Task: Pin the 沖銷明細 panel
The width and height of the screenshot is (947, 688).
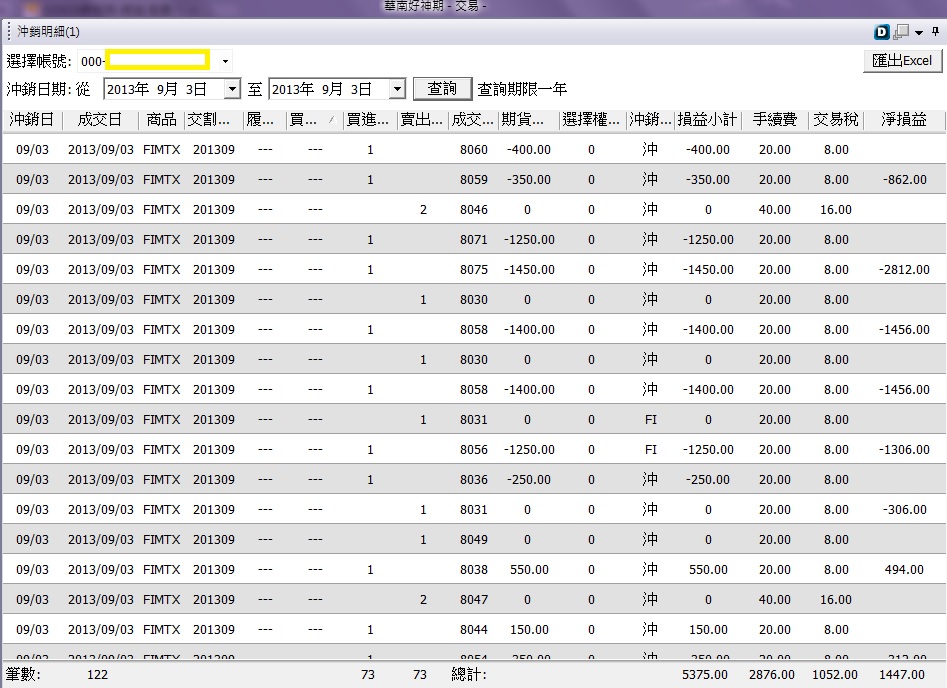Action: [x=936, y=31]
